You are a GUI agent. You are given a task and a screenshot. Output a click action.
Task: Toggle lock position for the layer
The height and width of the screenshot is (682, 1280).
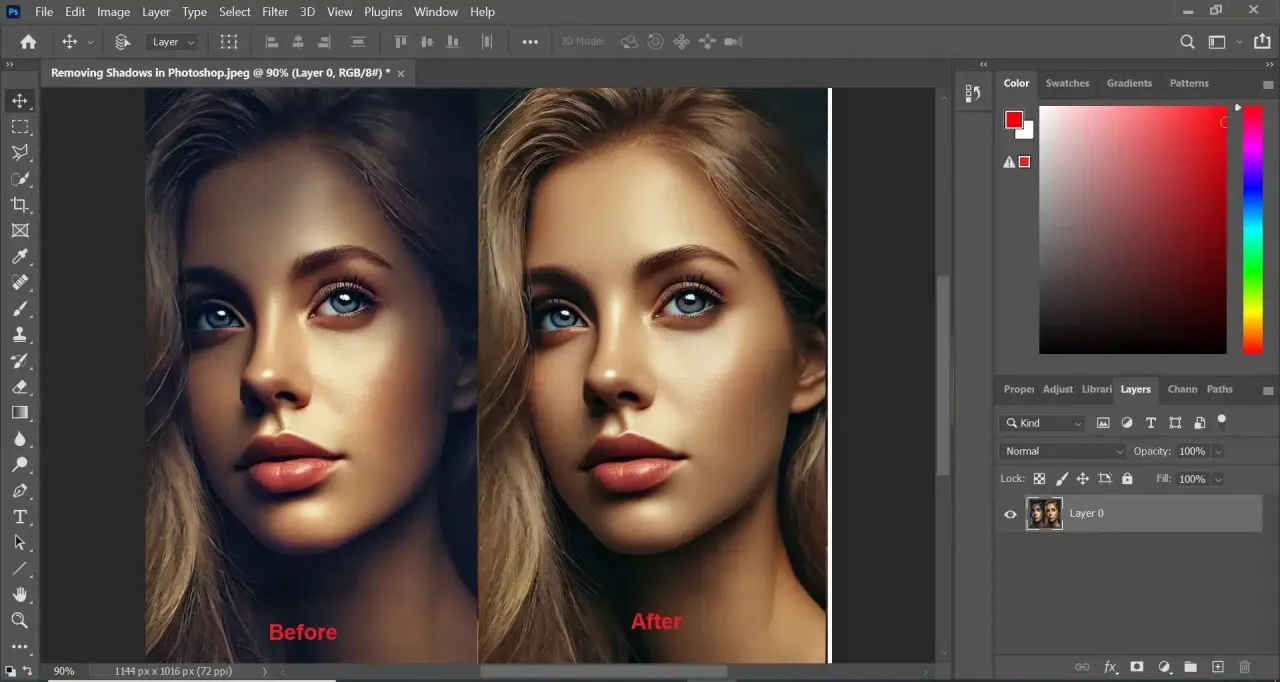(1083, 479)
